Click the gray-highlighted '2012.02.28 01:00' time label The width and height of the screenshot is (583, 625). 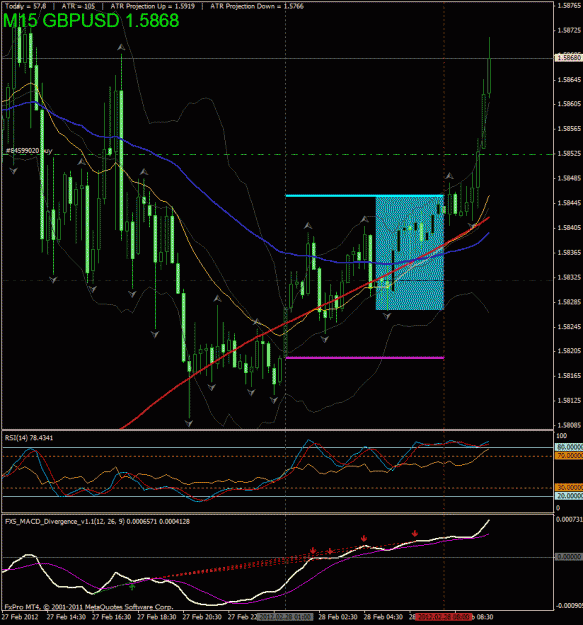285,617
